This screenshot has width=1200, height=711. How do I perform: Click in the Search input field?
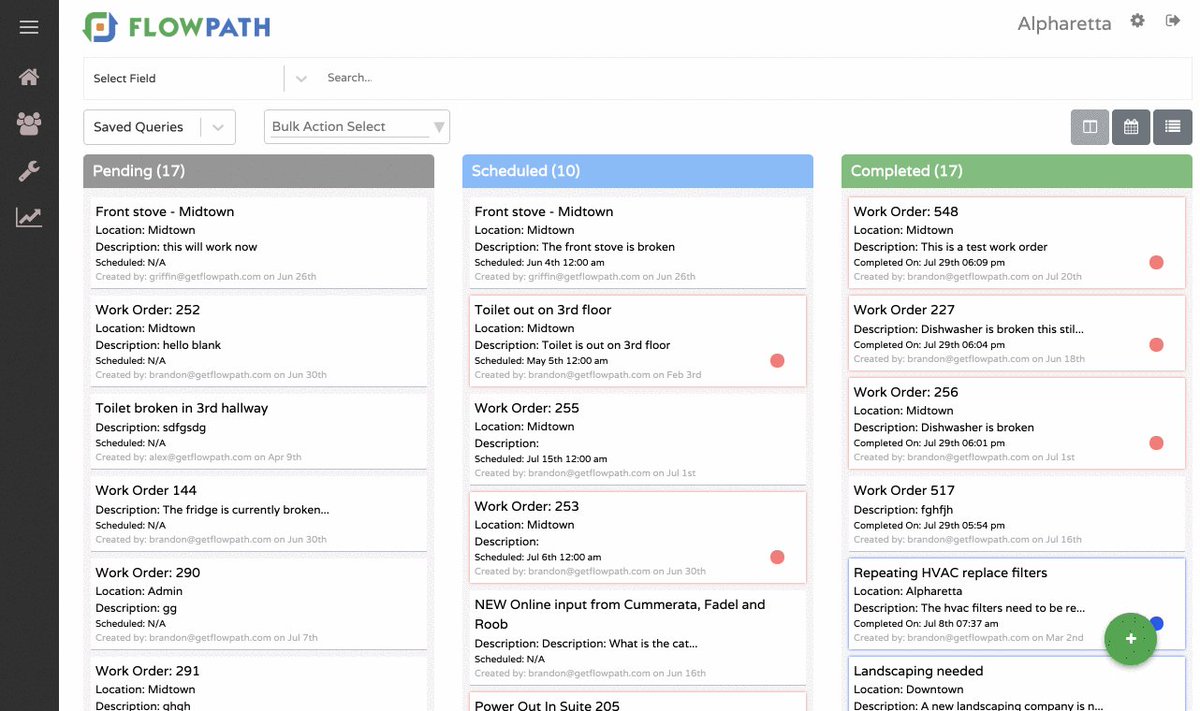pyautogui.click(x=755, y=78)
